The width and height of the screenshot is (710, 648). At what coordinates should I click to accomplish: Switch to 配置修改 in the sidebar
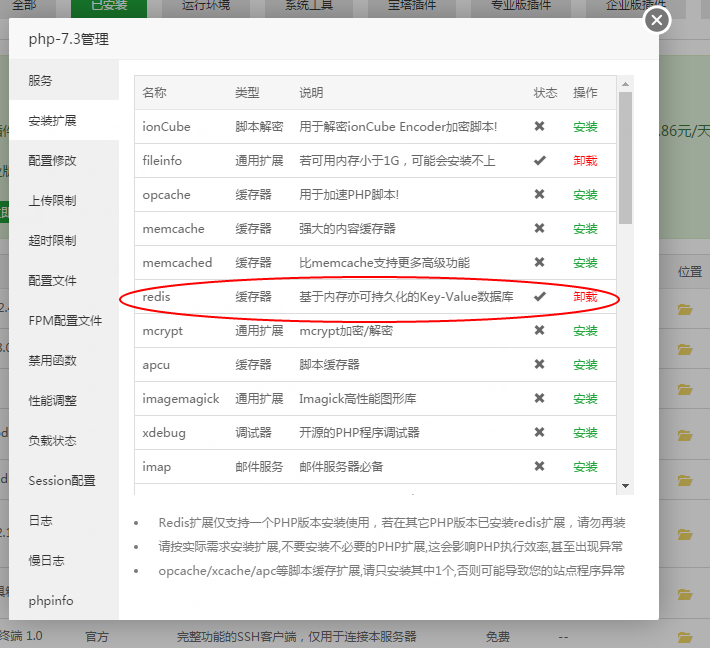tap(53, 161)
